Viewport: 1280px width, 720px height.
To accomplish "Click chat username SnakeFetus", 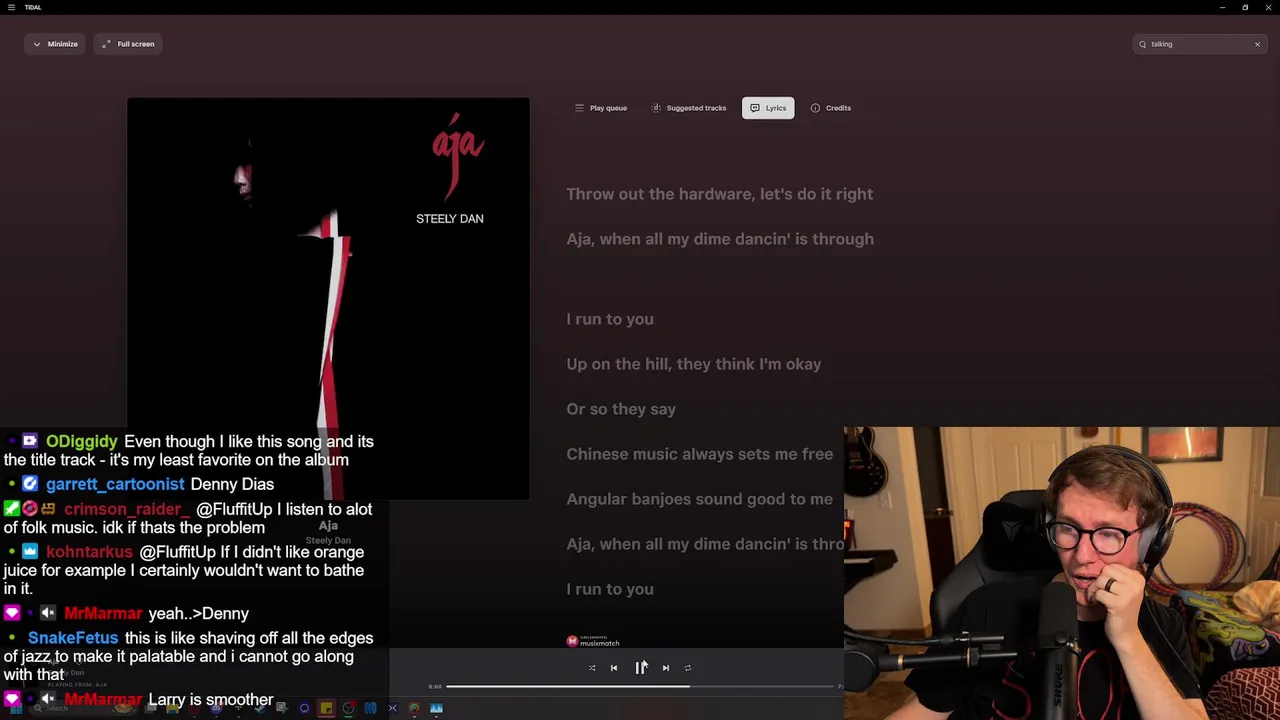I will click(73, 638).
